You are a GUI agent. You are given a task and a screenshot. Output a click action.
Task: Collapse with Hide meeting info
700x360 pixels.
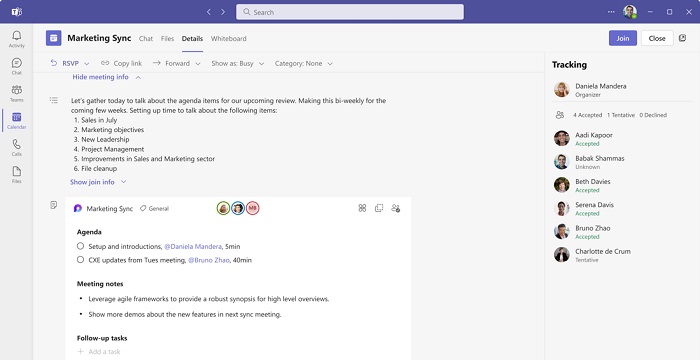tap(107, 77)
